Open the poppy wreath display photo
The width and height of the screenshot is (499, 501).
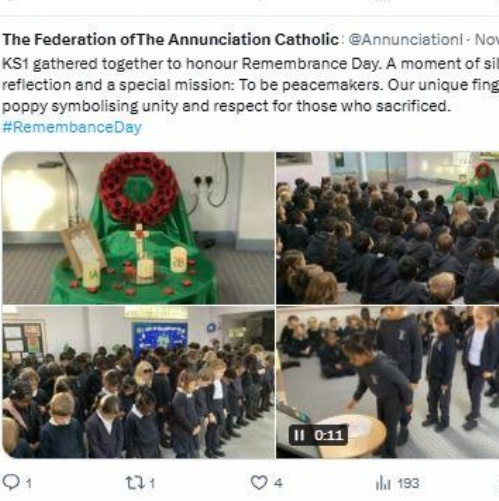click(x=138, y=228)
